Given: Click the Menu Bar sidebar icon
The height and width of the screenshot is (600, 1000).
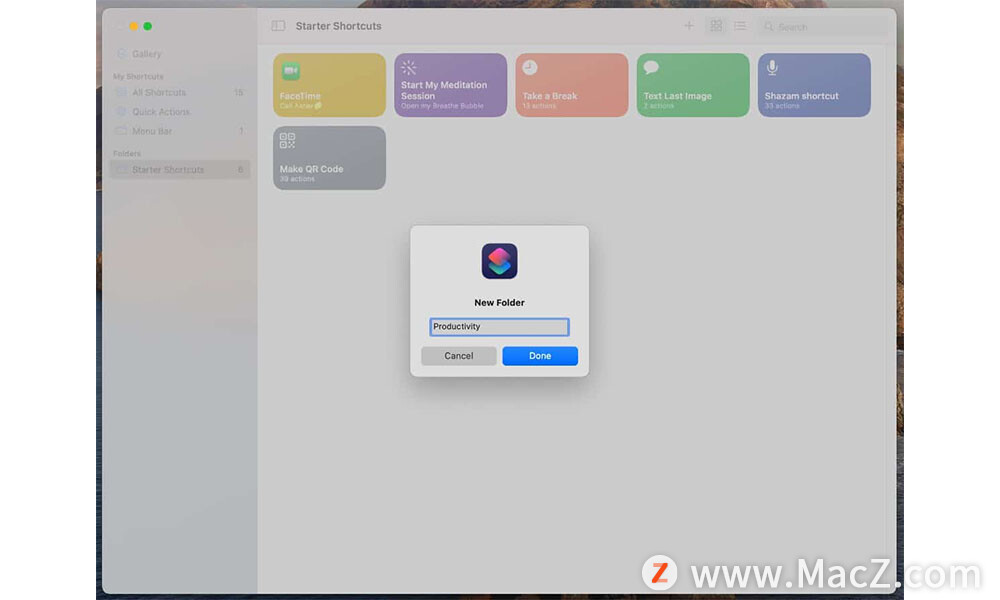Looking at the screenshot, I should tap(121, 131).
